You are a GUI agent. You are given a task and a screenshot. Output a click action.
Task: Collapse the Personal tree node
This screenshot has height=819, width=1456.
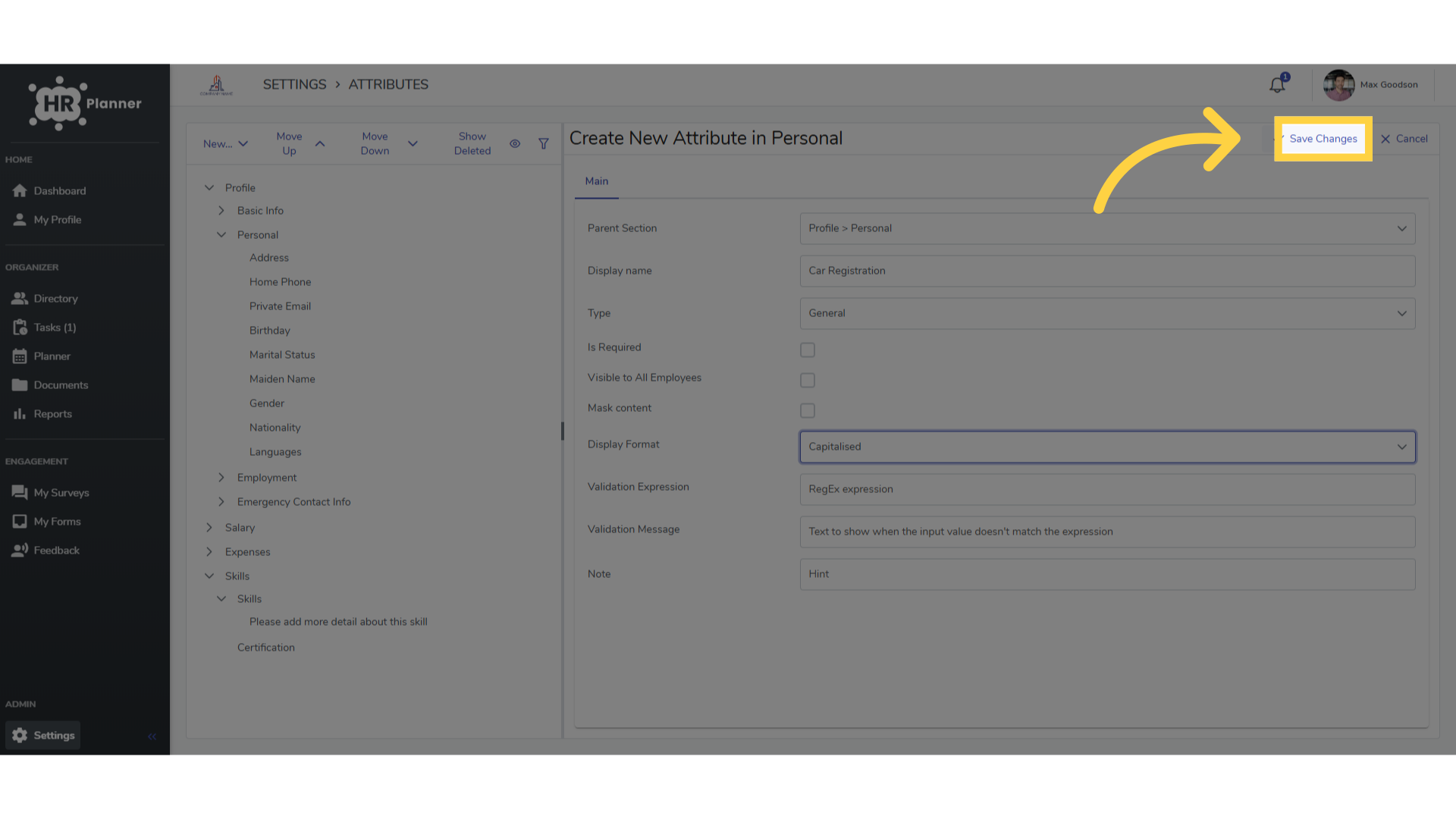(x=221, y=234)
